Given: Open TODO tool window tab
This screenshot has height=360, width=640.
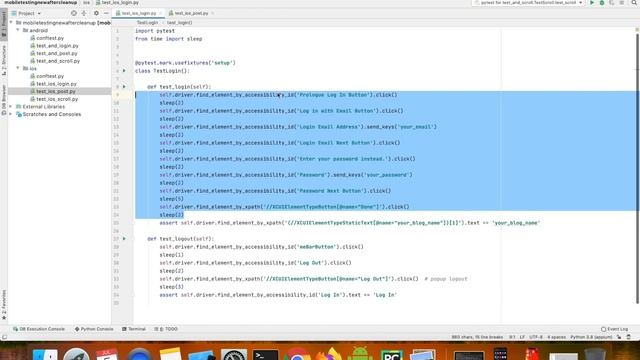Looking at the screenshot, I should (x=166, y=329).
